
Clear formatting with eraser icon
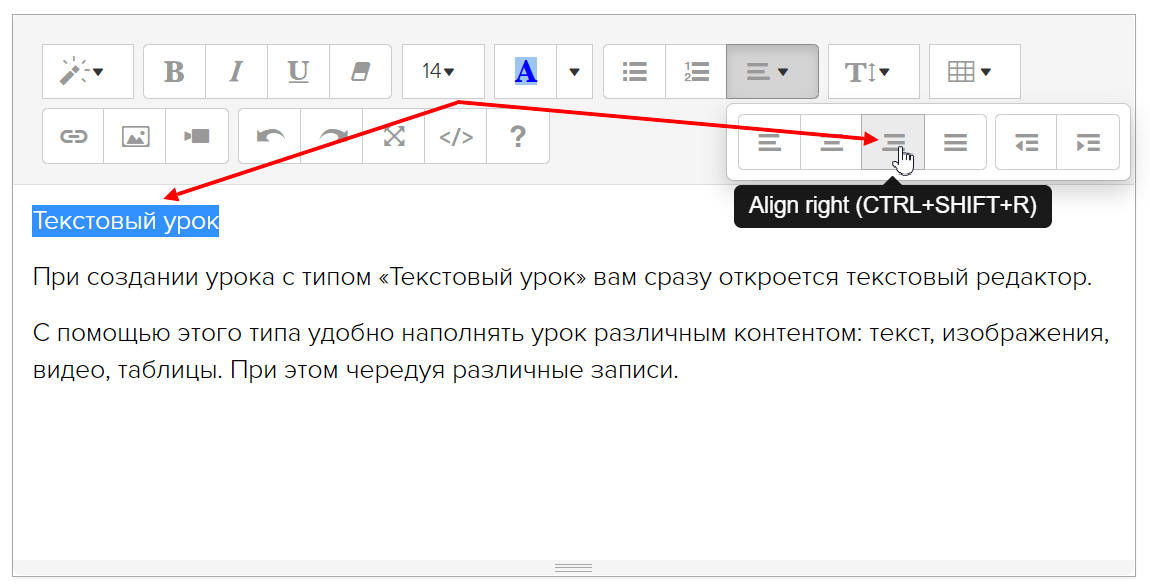[360, 72]
